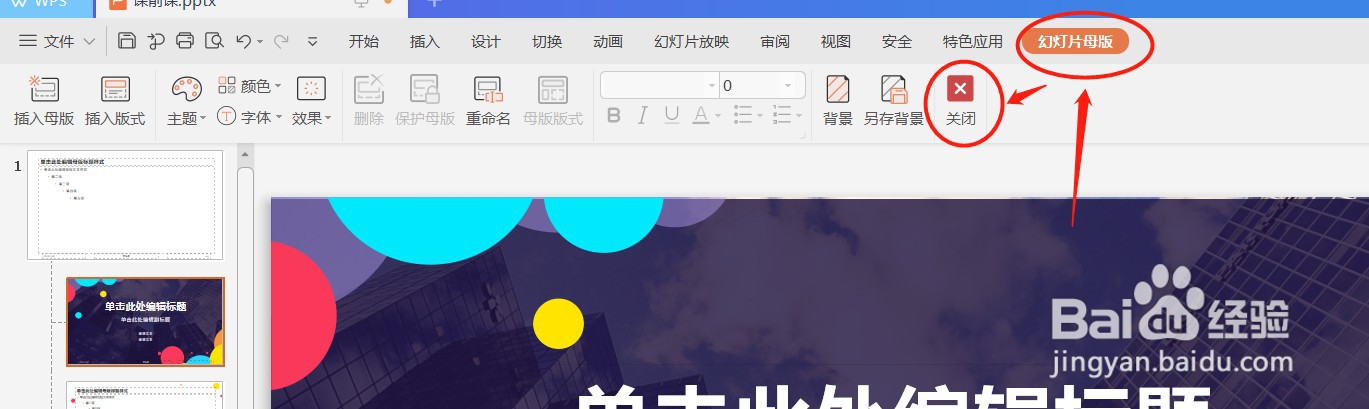Switch to the 插入 tab

pos(425,41)
